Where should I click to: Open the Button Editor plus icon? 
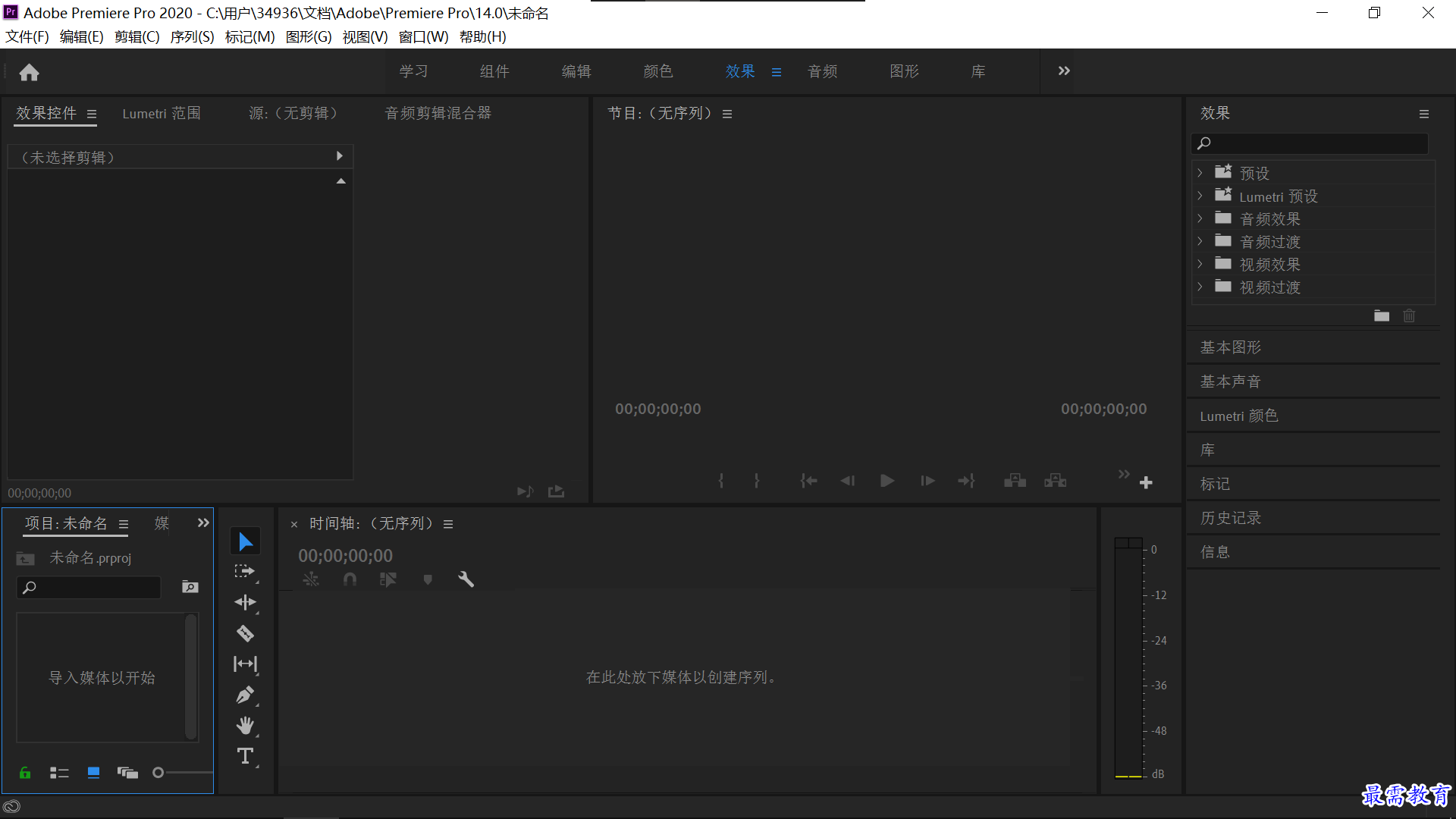click(x=1146, y=482)
